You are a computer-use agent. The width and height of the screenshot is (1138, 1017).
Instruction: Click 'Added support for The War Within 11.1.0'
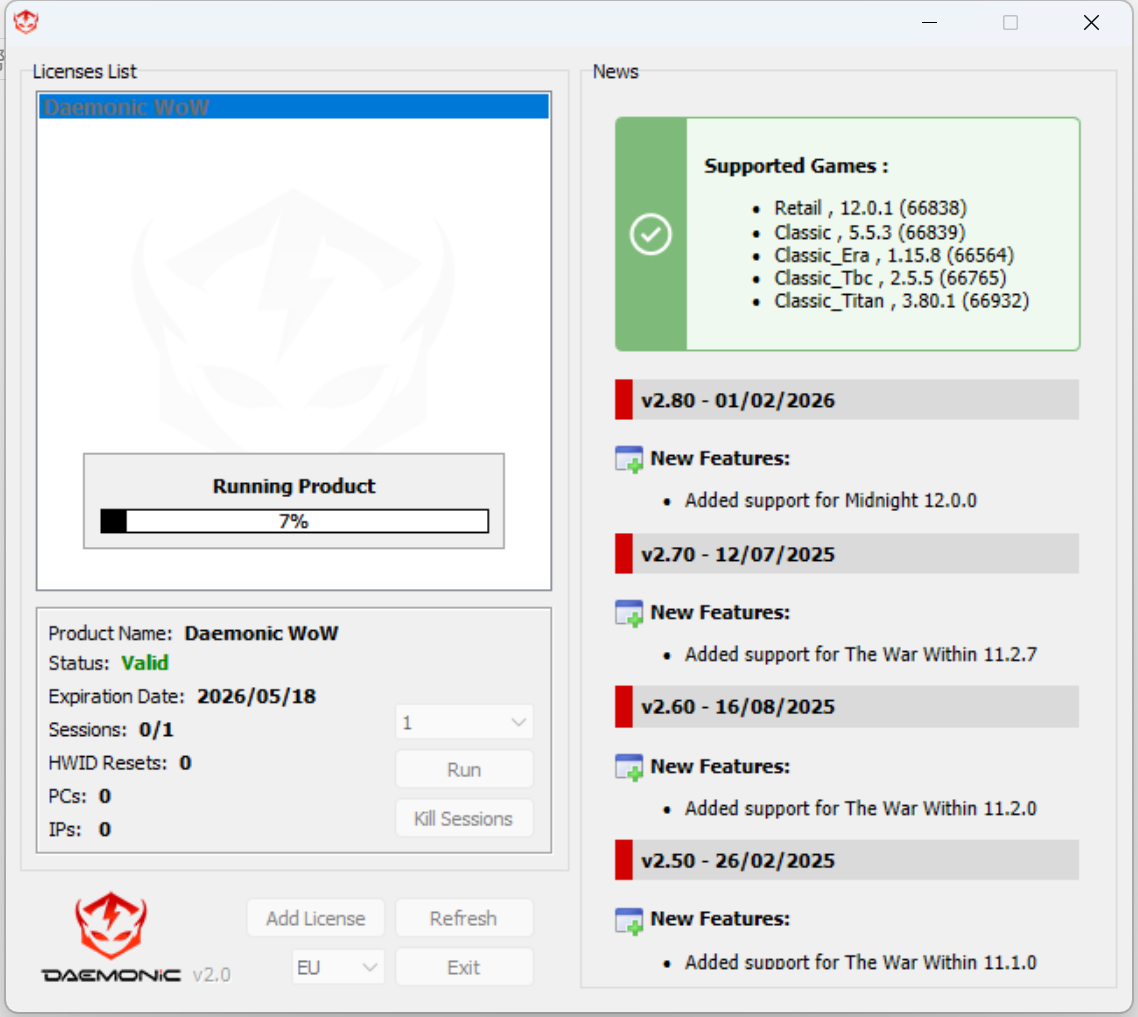[x=861, y=962]
